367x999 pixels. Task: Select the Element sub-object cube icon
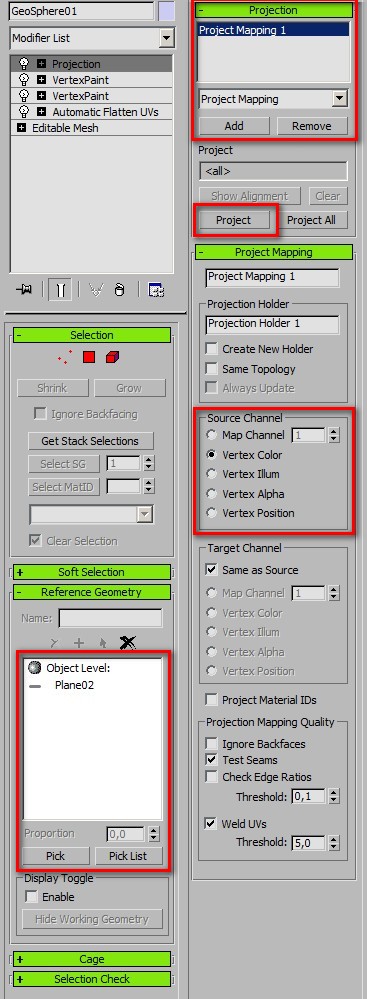pos(113,357)
